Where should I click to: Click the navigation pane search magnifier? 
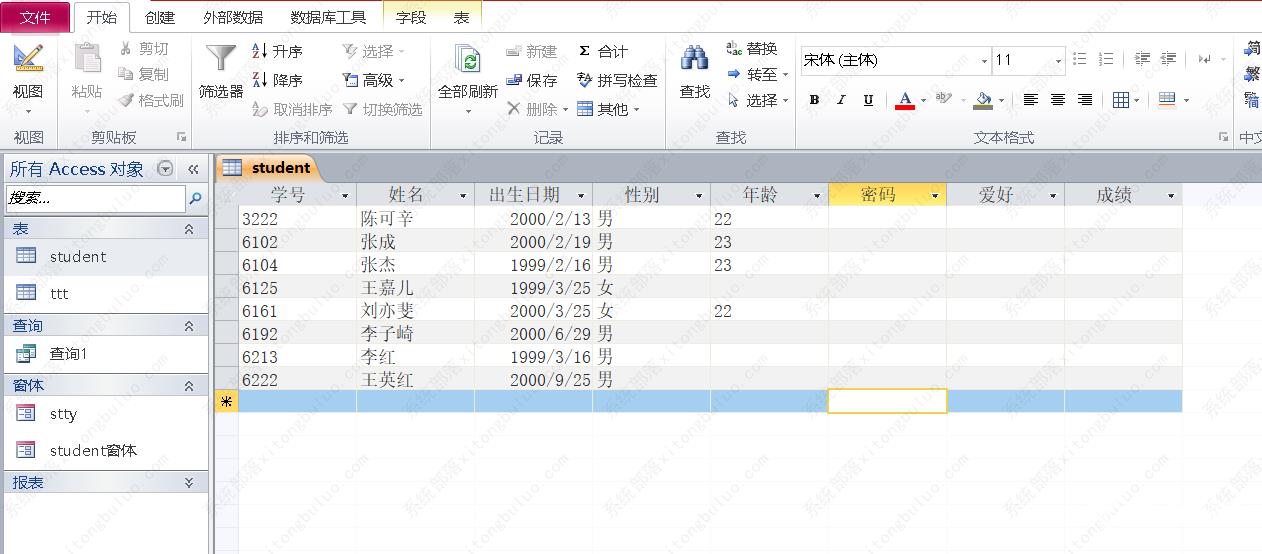tap(196, 198)
